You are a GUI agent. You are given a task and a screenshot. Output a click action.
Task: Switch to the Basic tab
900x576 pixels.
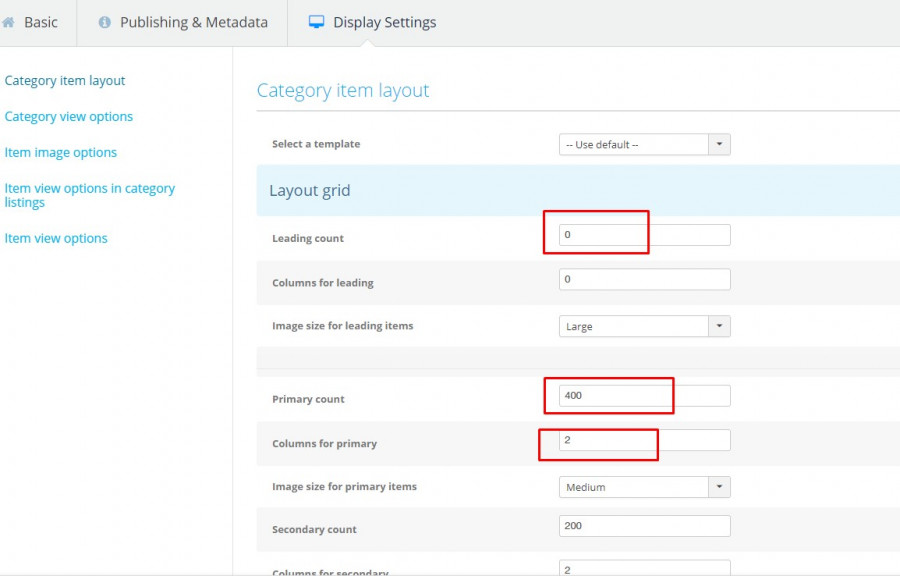(38, 23)
